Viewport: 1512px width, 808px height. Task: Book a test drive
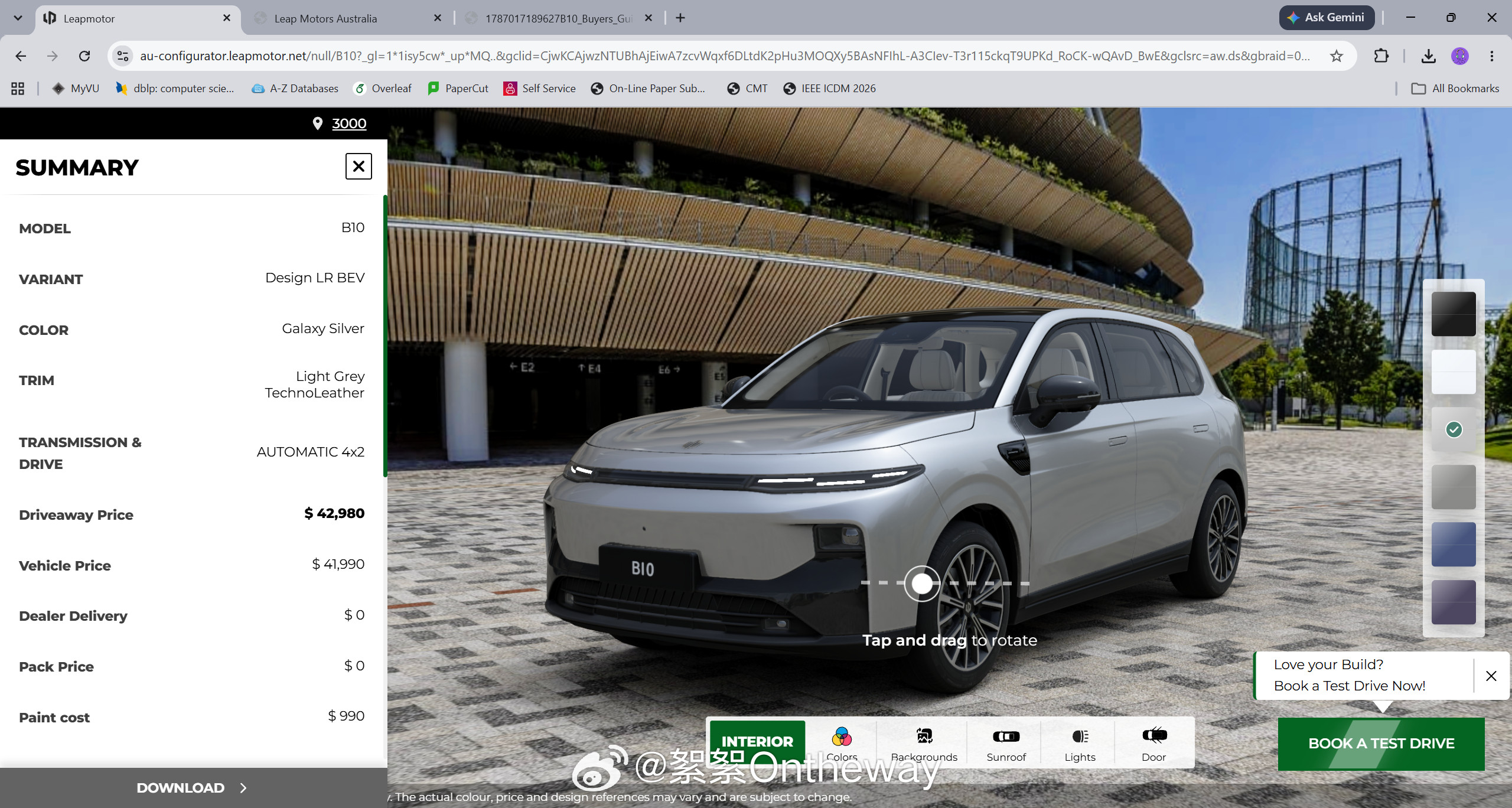(x=1381, y=744)
